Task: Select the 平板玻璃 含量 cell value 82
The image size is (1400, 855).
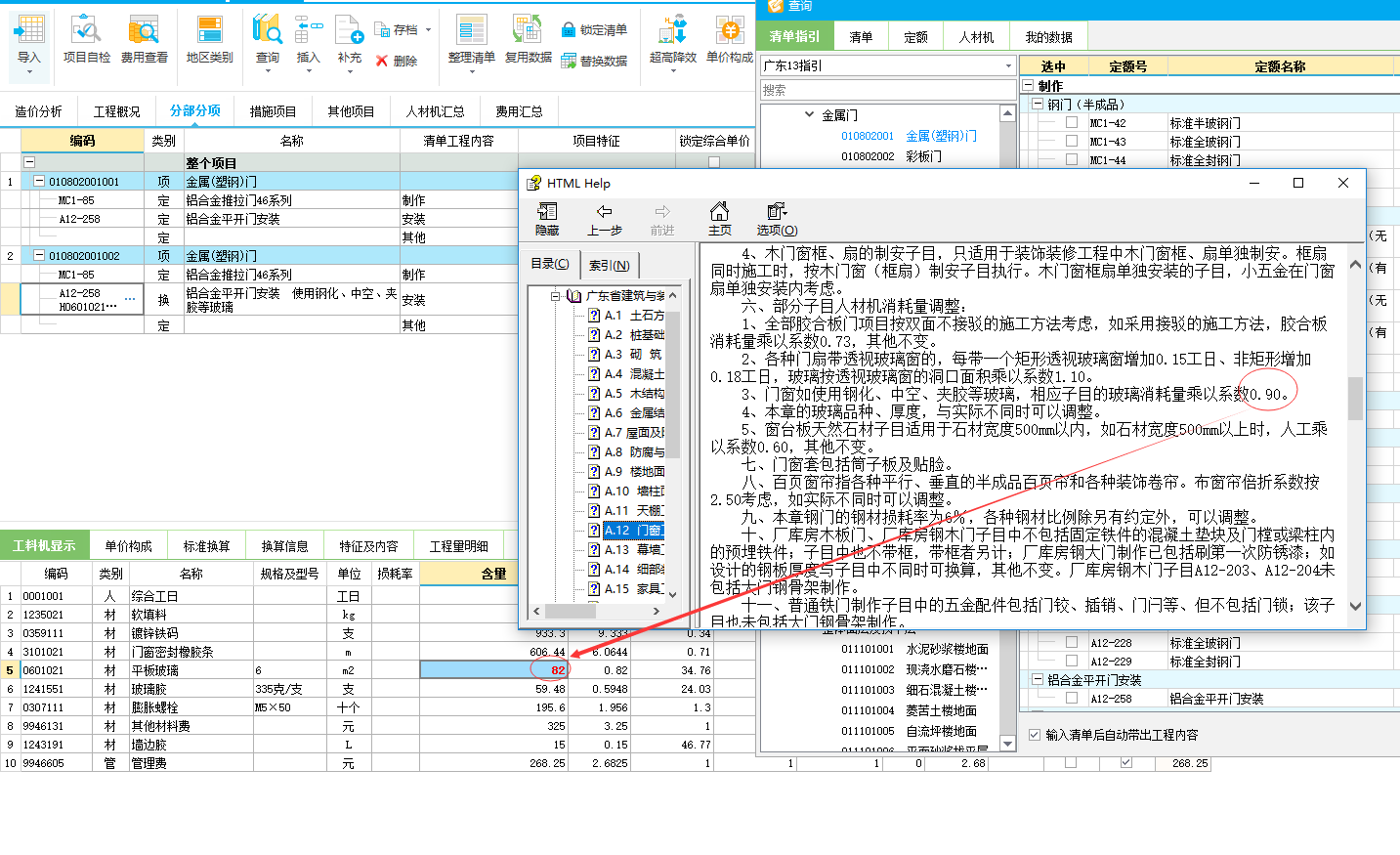Action: [x=494, y=669]
